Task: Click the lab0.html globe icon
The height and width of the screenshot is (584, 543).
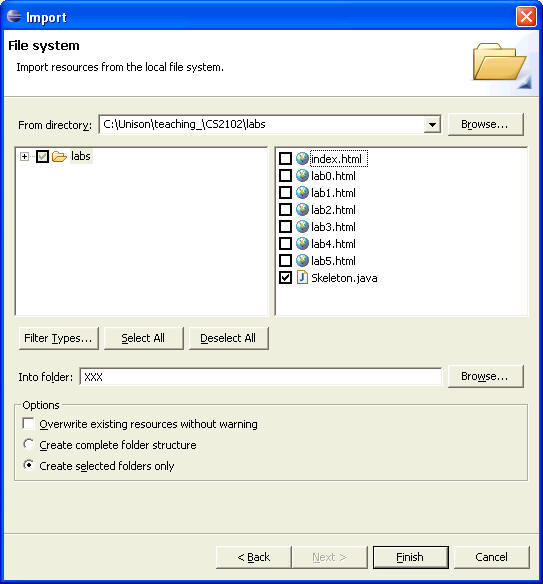Action: pos(302,175)
